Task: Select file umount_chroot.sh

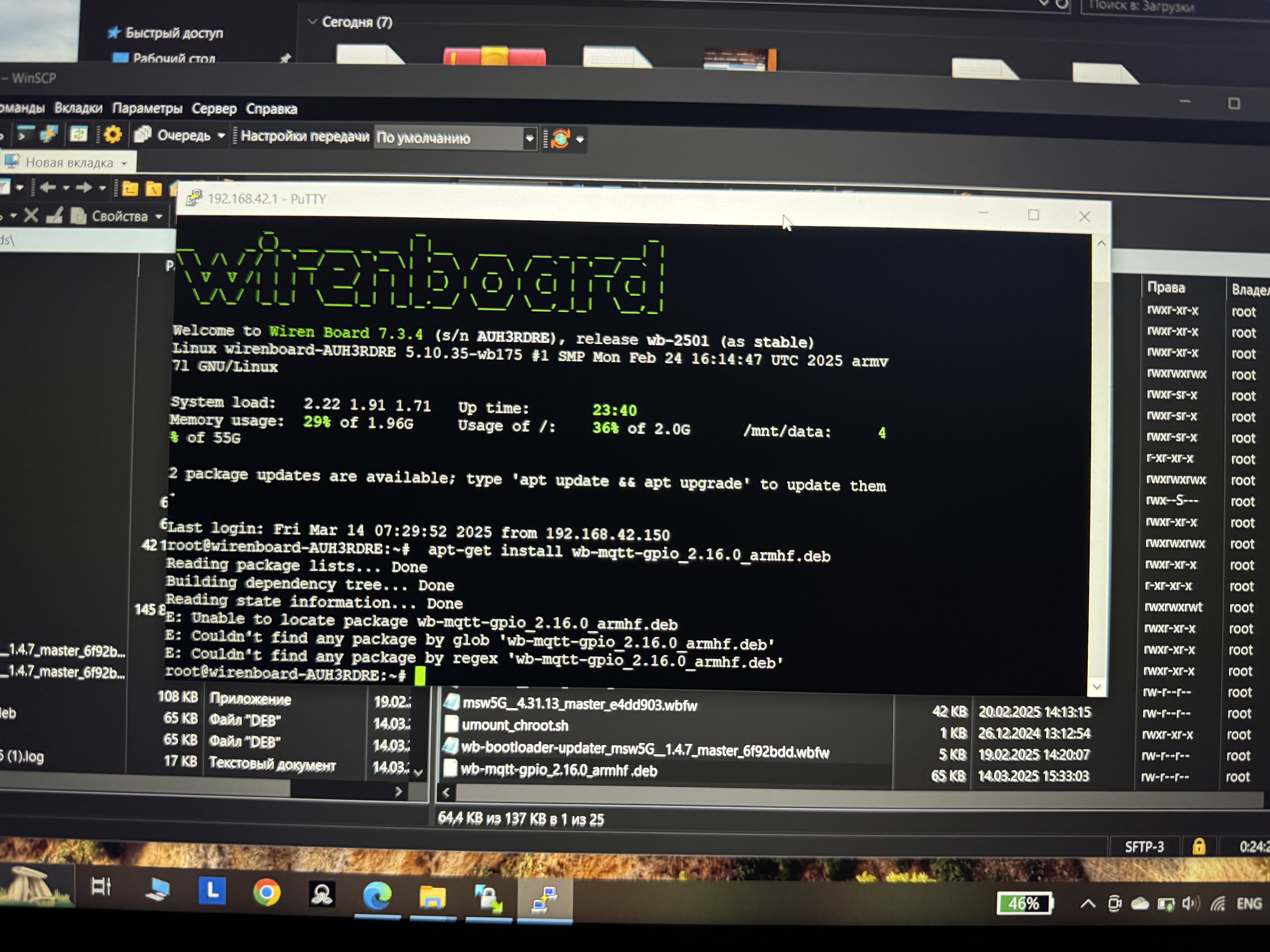Action: tap(515, 725)
